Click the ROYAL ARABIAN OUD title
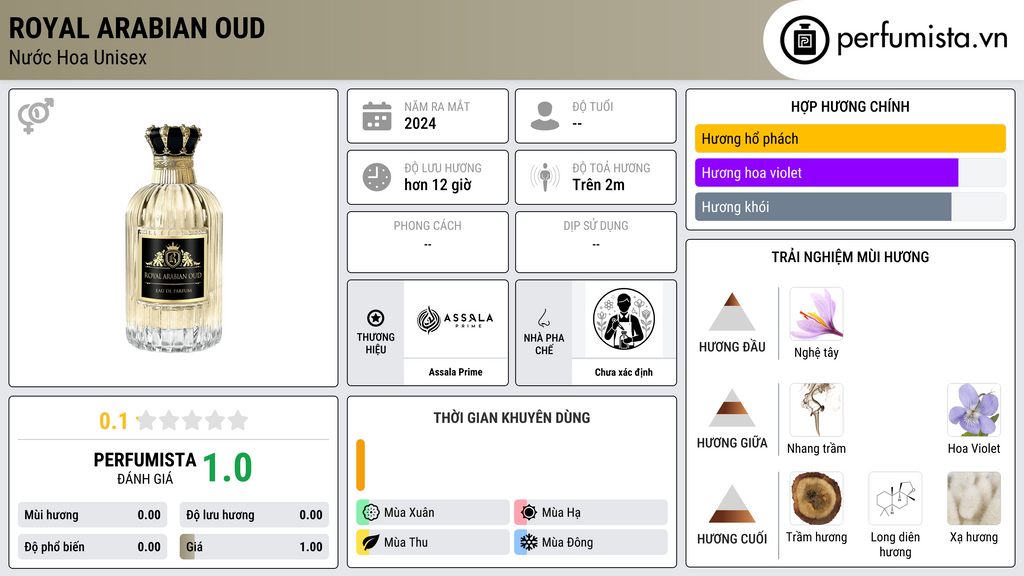The width and height of the screenshot is (1024, 576). (x=136, y=28)
